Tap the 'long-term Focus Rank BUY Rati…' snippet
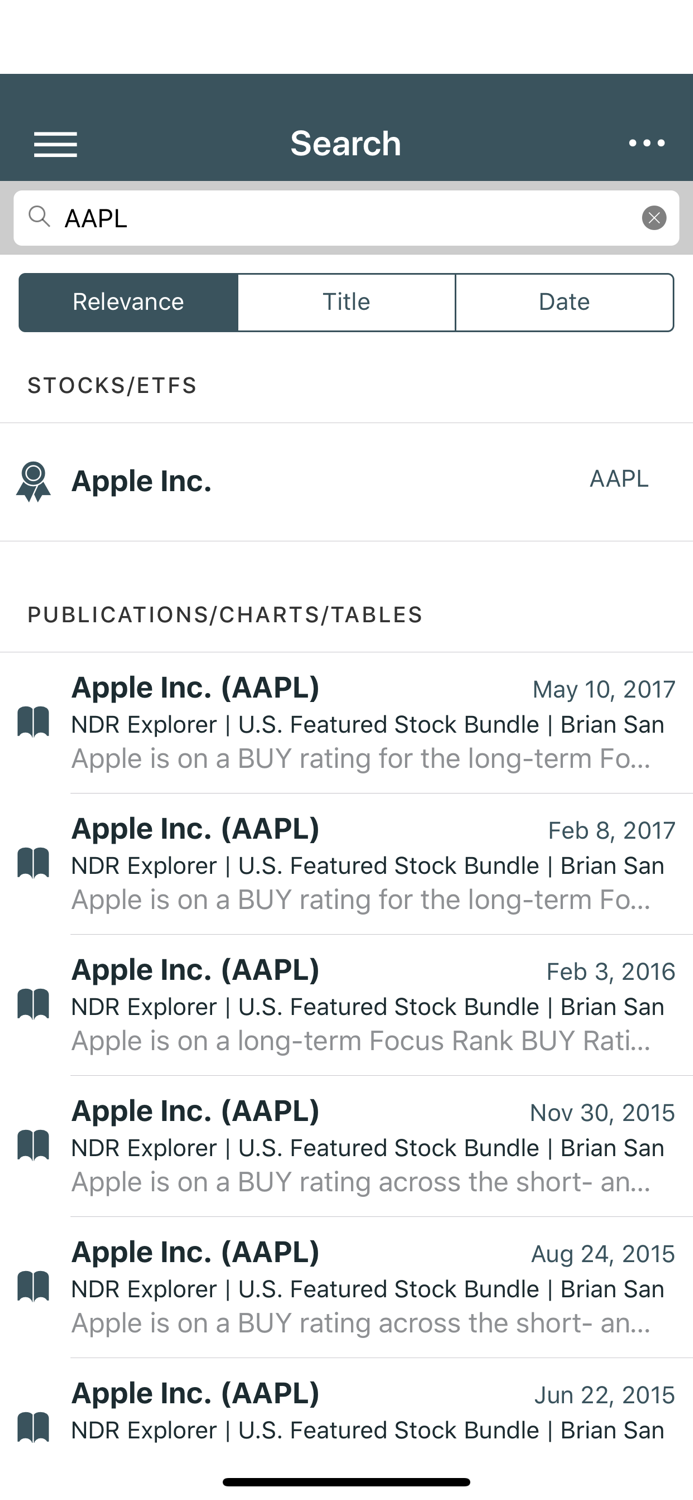Viewport: 693px width, 1500px height. 361,1042
